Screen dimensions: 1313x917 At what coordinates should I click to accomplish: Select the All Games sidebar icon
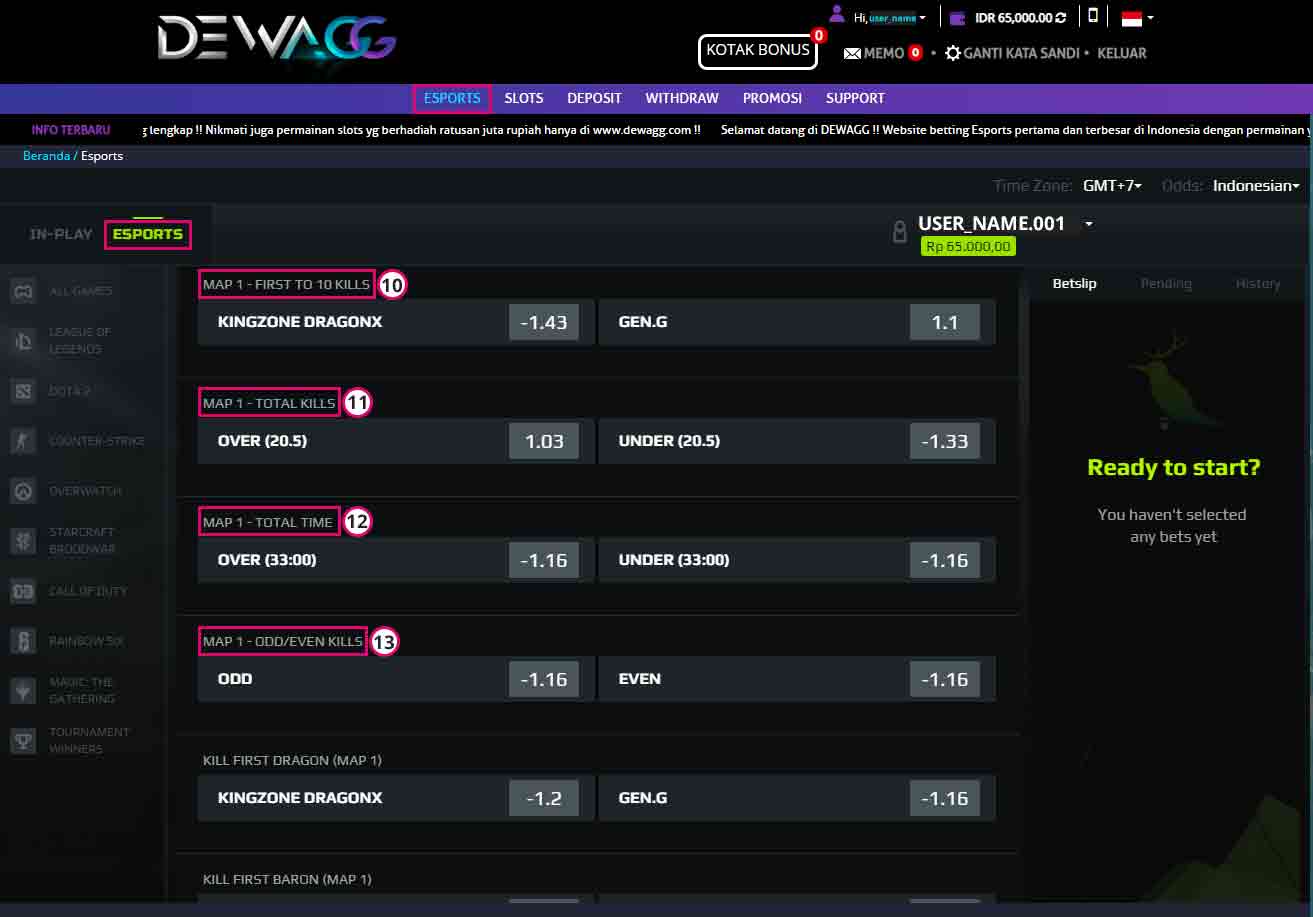point(23,291)
